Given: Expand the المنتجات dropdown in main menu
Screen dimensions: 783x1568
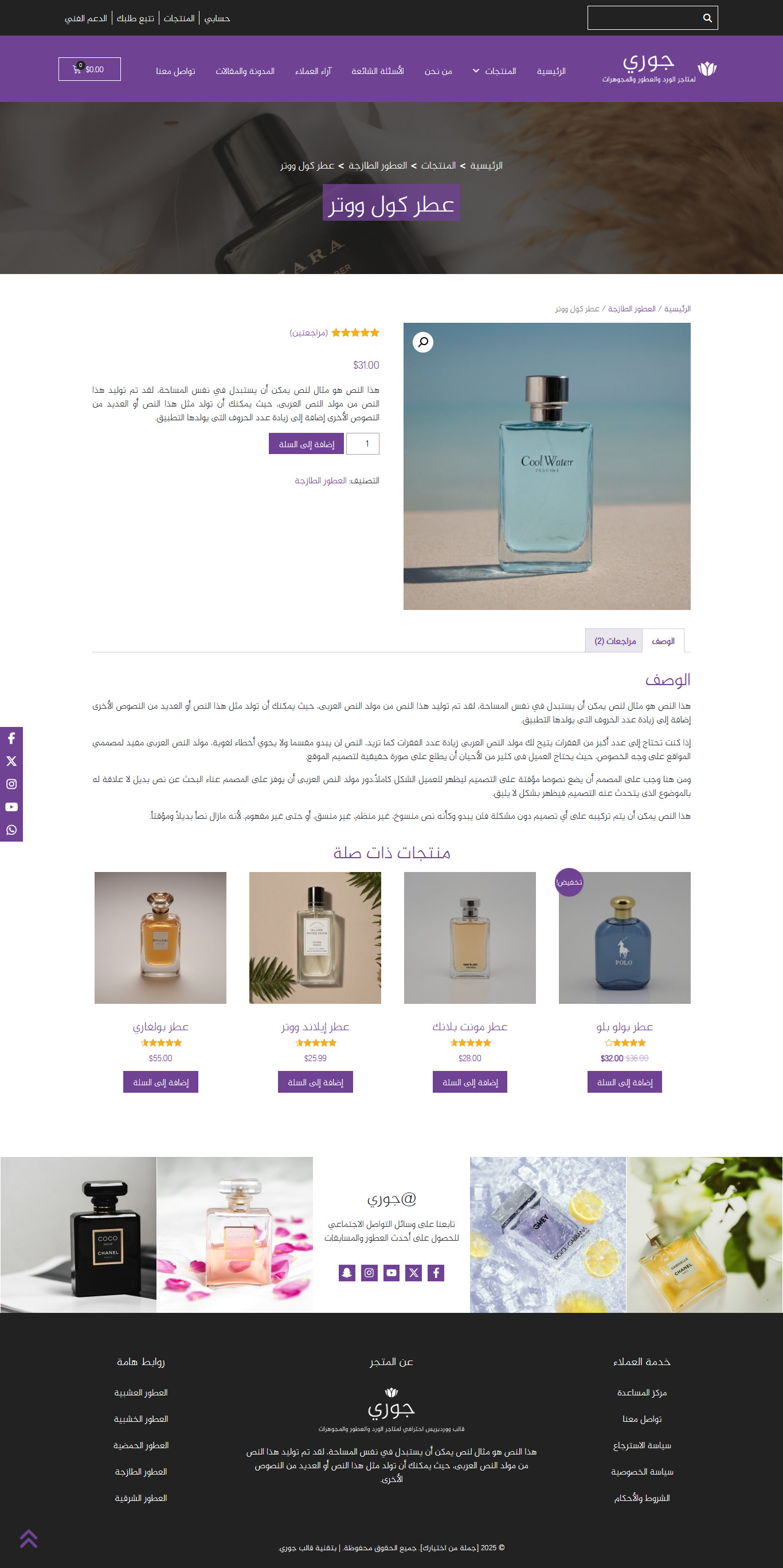Looking at the screenshot, I should click(495, 71).
